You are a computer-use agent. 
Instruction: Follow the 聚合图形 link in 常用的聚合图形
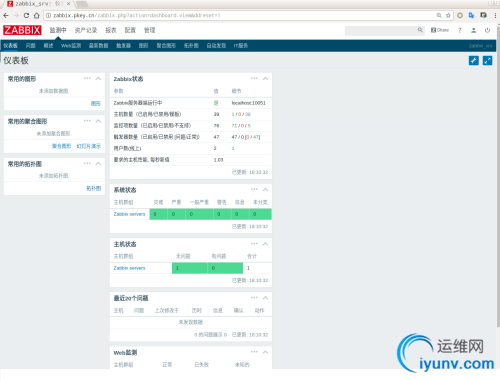click(x=62, y=146)
